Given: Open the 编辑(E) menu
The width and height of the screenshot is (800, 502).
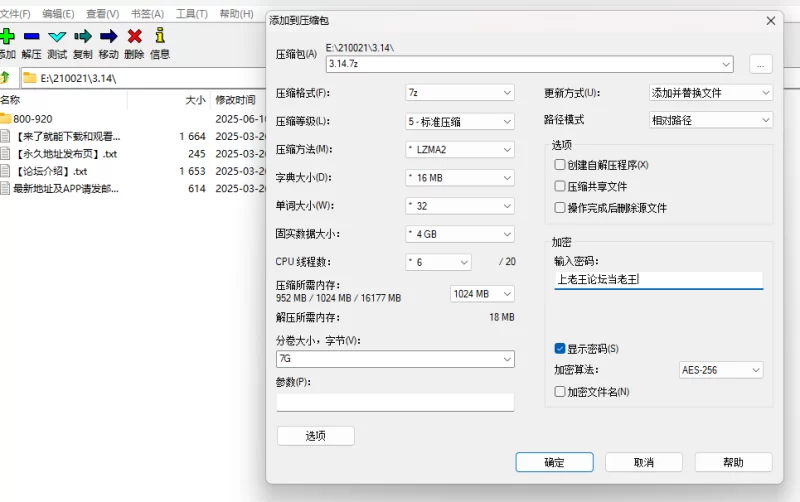Looking at the screenshot, I should [x=58, y=14].
